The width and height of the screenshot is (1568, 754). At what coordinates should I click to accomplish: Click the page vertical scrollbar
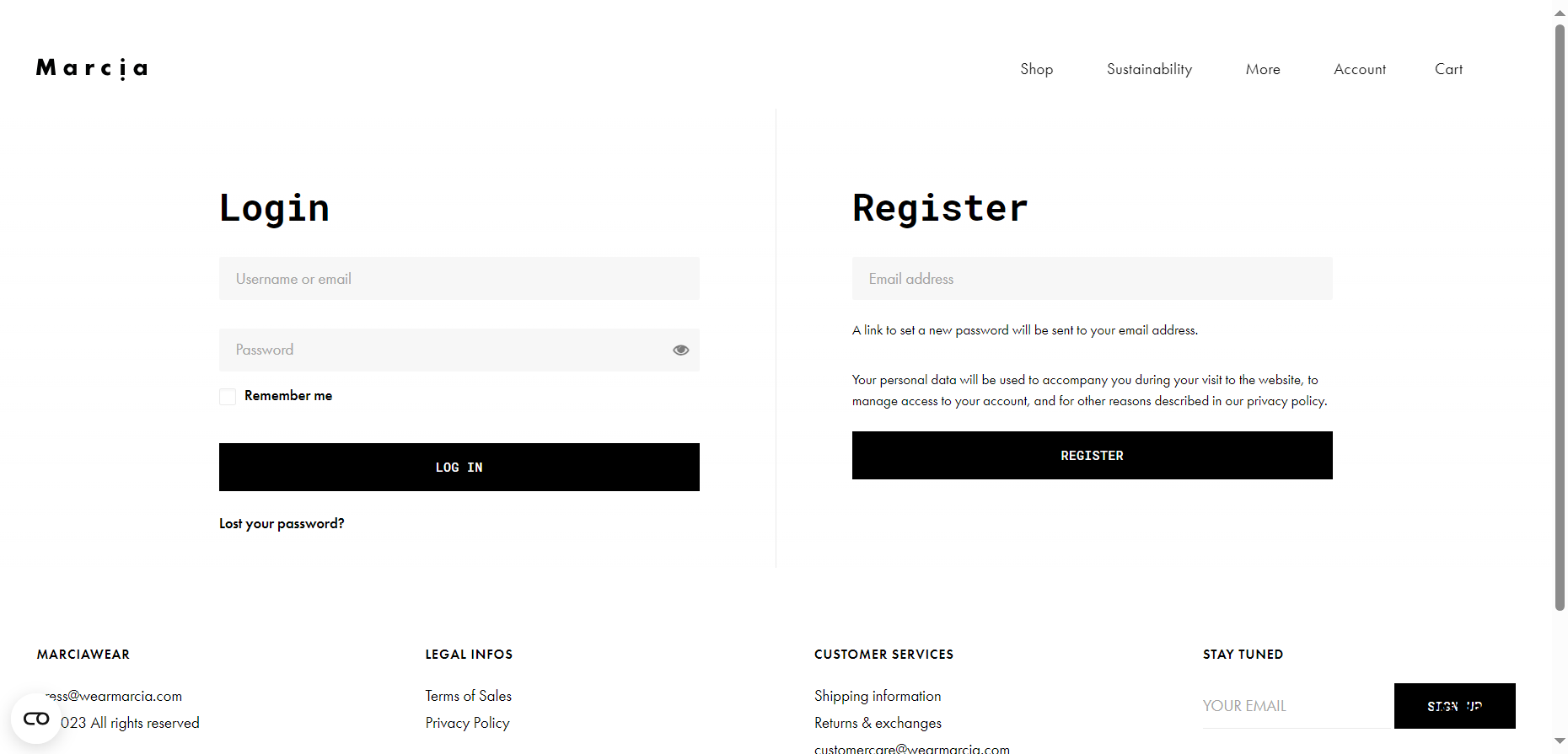click(x=1560, y=317)
